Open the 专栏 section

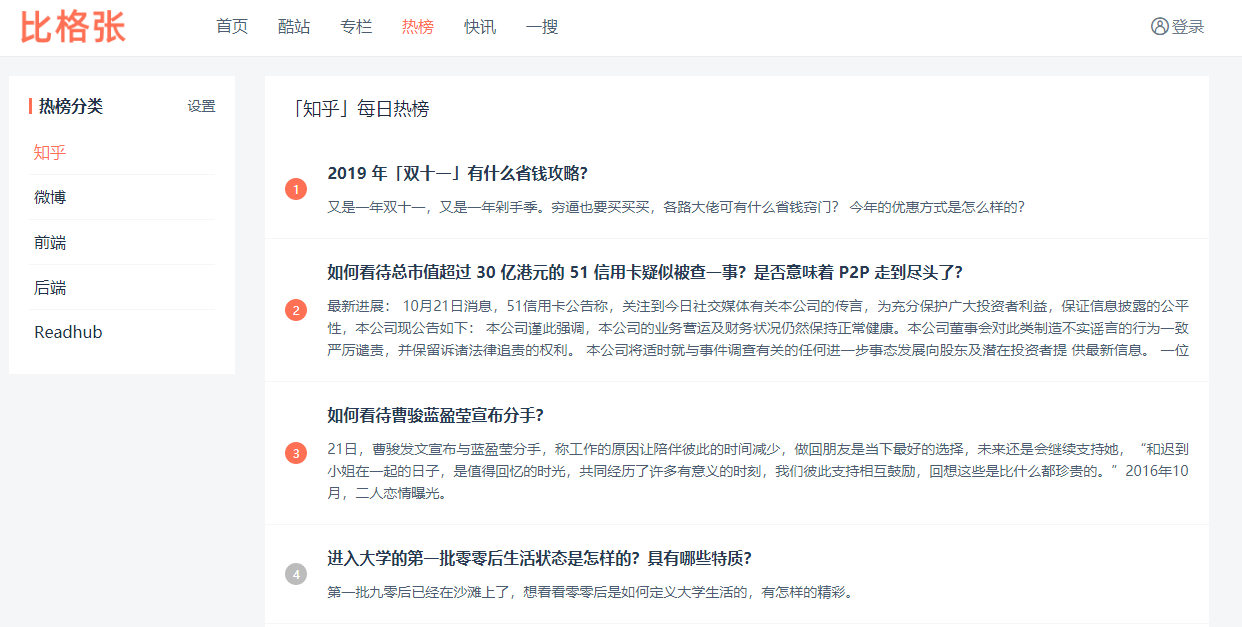tap(356, 27)
